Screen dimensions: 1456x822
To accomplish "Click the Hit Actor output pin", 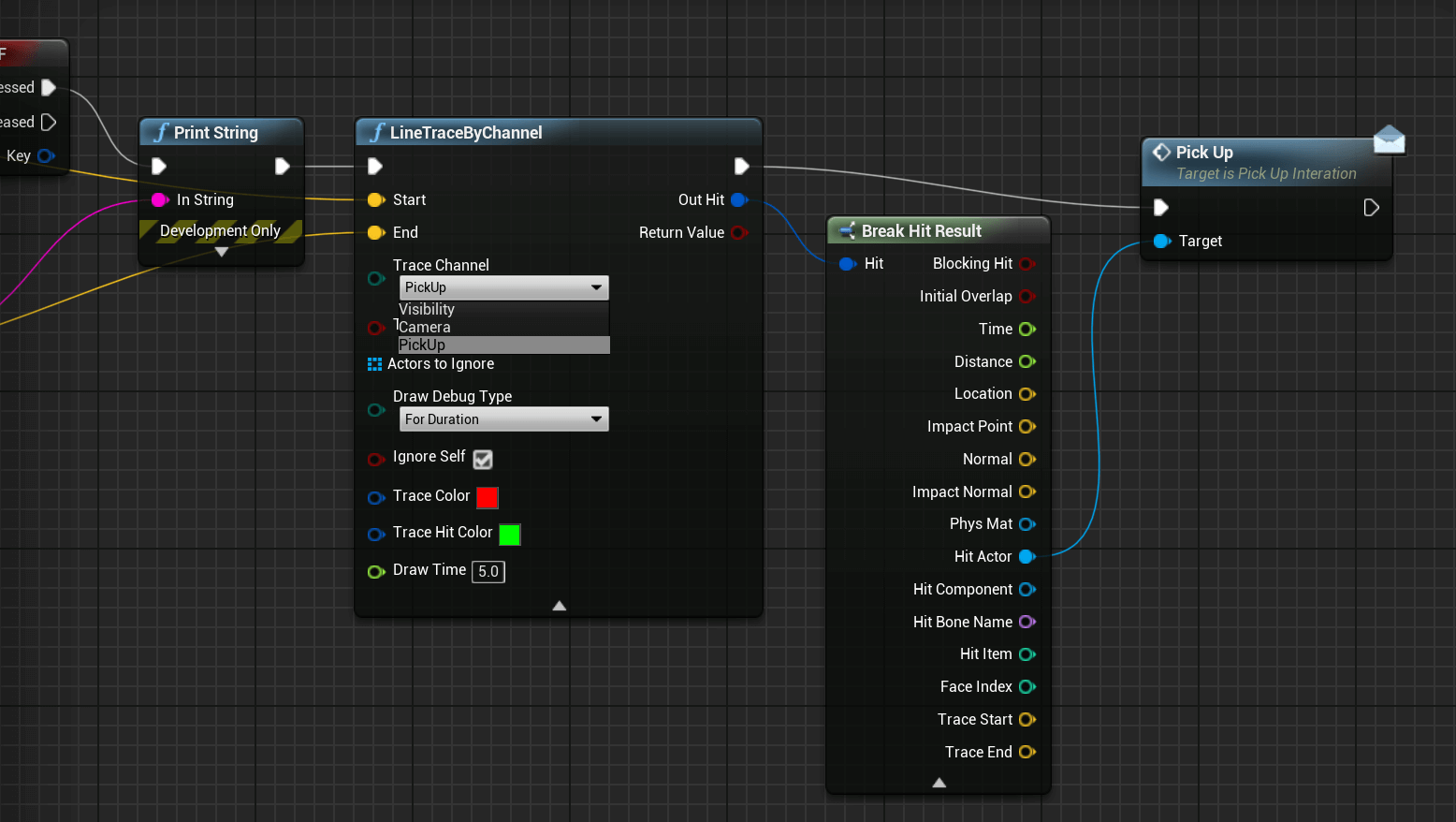I will pyautogui.click(x=1027, y=556).
